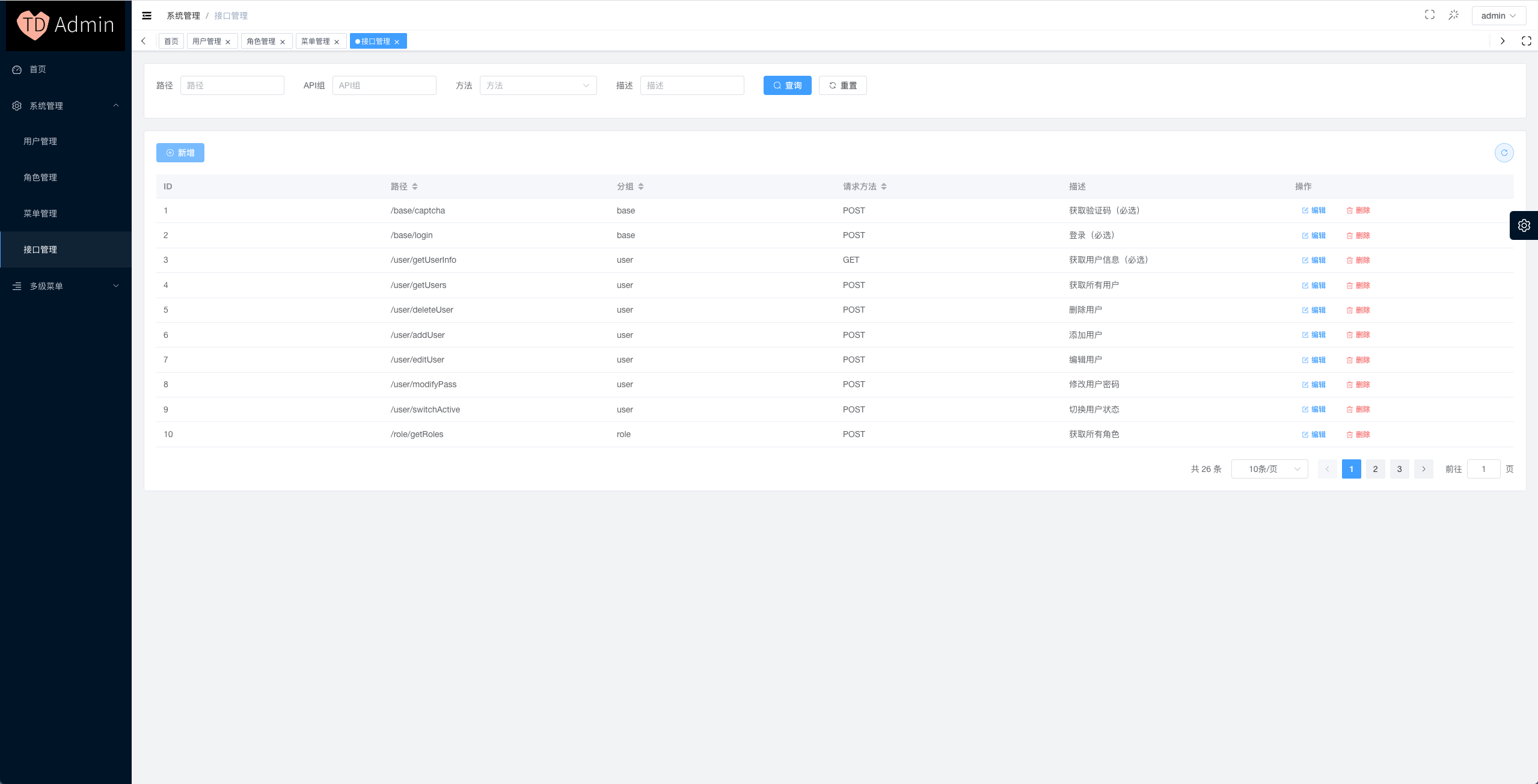The height and width of the screenshot is (784, 1538).
Task: Open admin user dropdown menu
Action: (x=1498, y=16)
